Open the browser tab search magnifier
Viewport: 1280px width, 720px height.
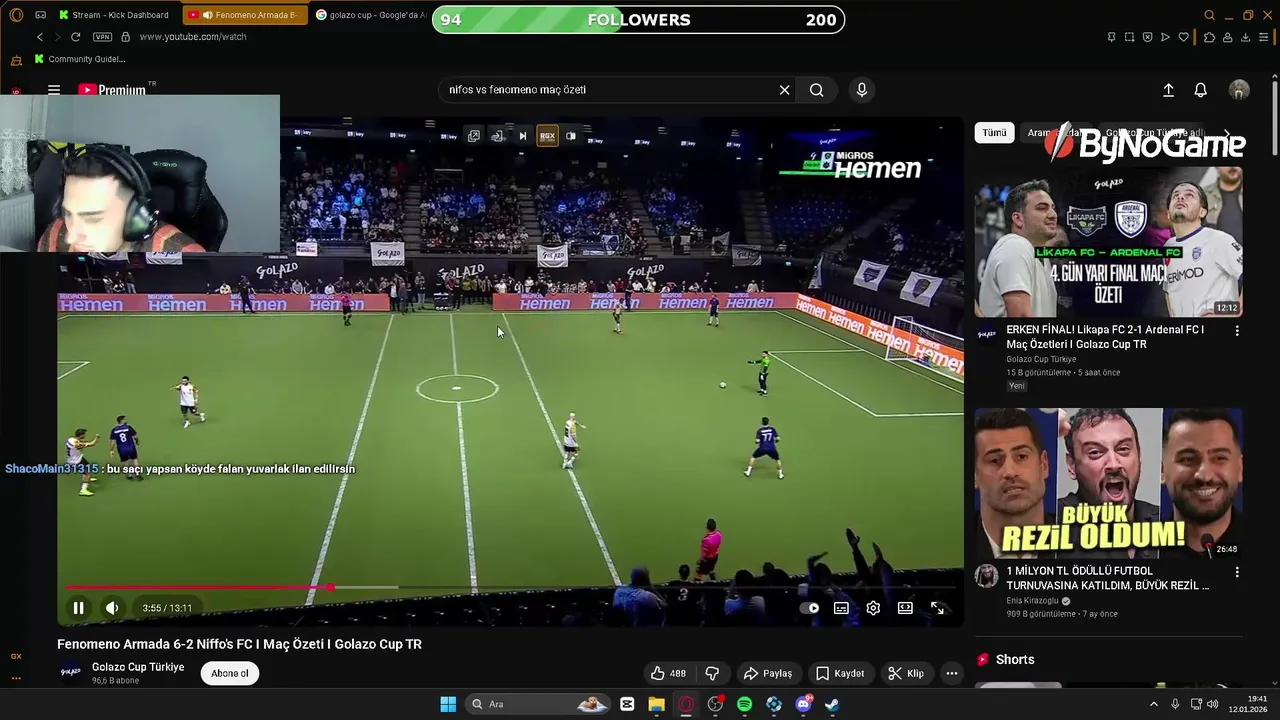[x=1209, y=15]
